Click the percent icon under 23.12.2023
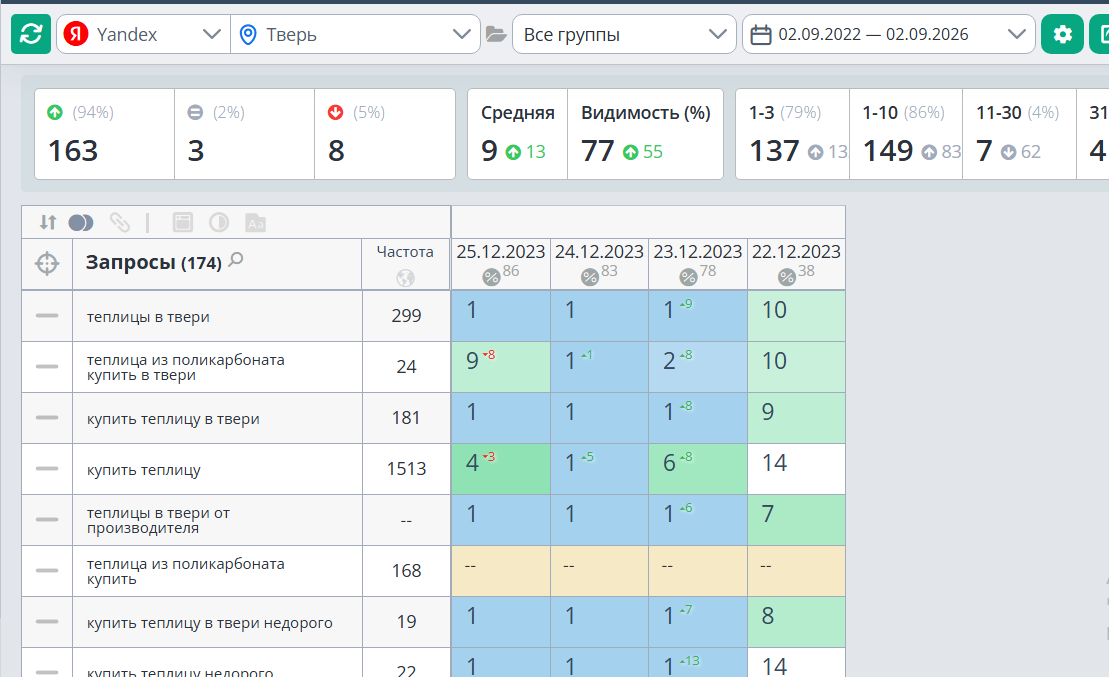Viewport: 1109px width, 677px height. click(687, 277)
